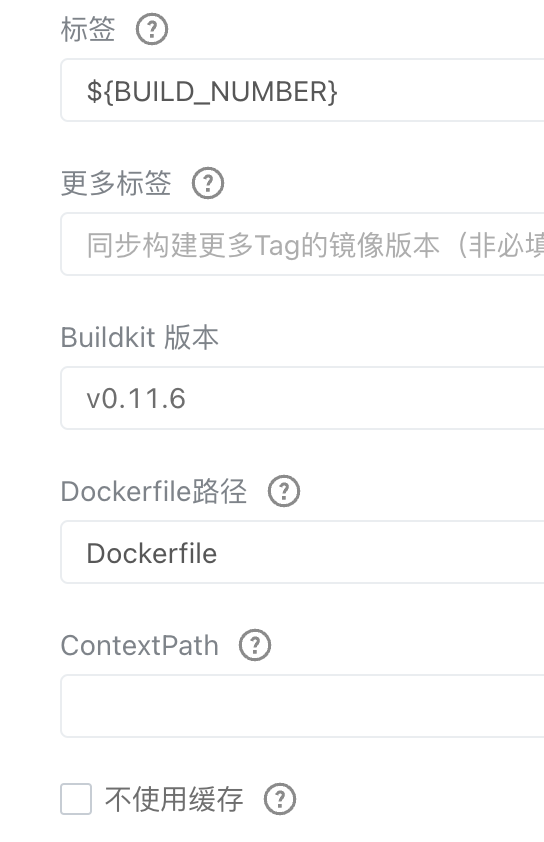Click the 不使用缓存 label text

pyautogui.click(x=174, y=800)
